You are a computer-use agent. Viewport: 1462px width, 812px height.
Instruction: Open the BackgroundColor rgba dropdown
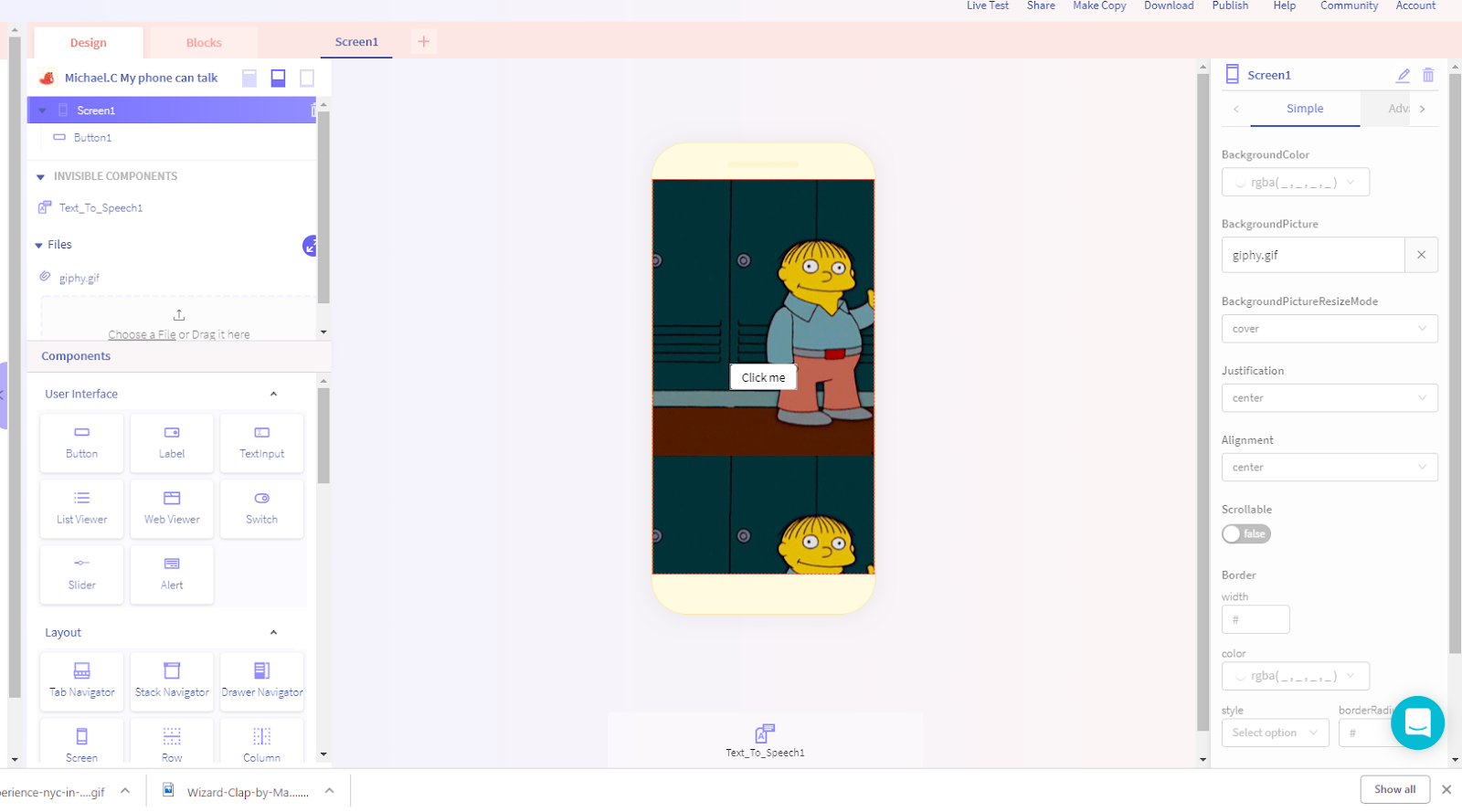tap(1295, 182)
